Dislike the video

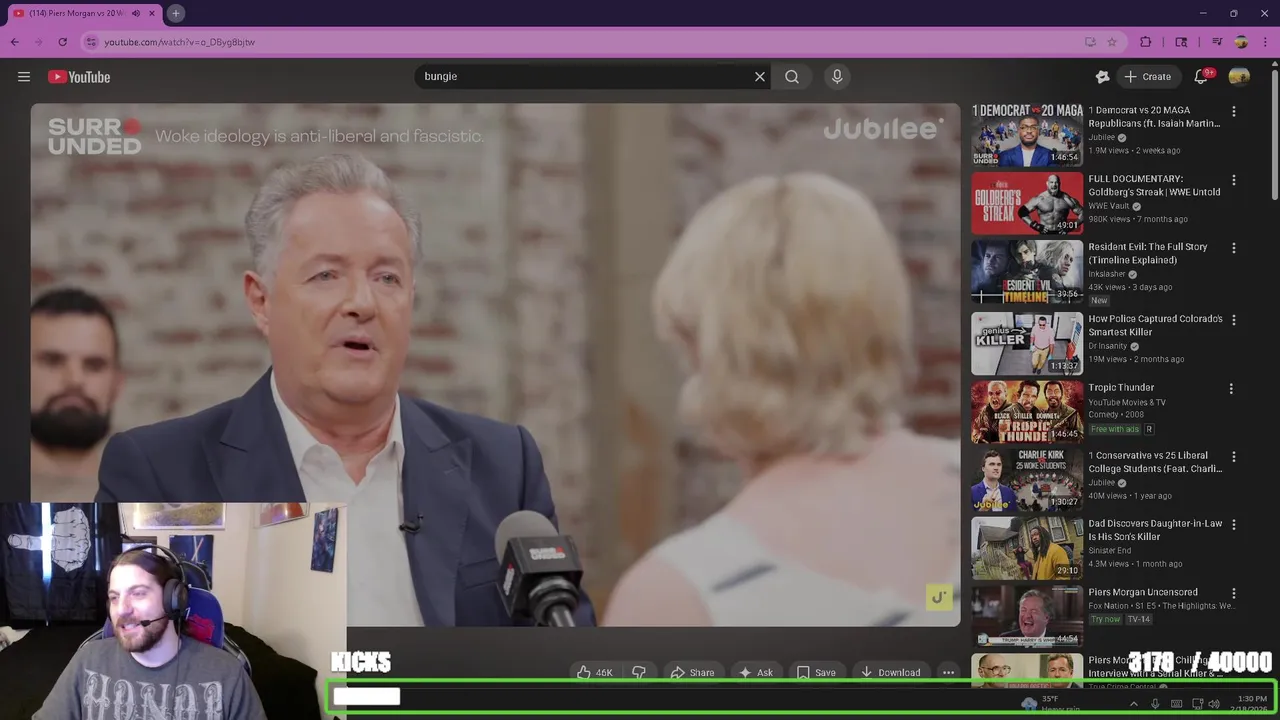click(x=639, y=673)
